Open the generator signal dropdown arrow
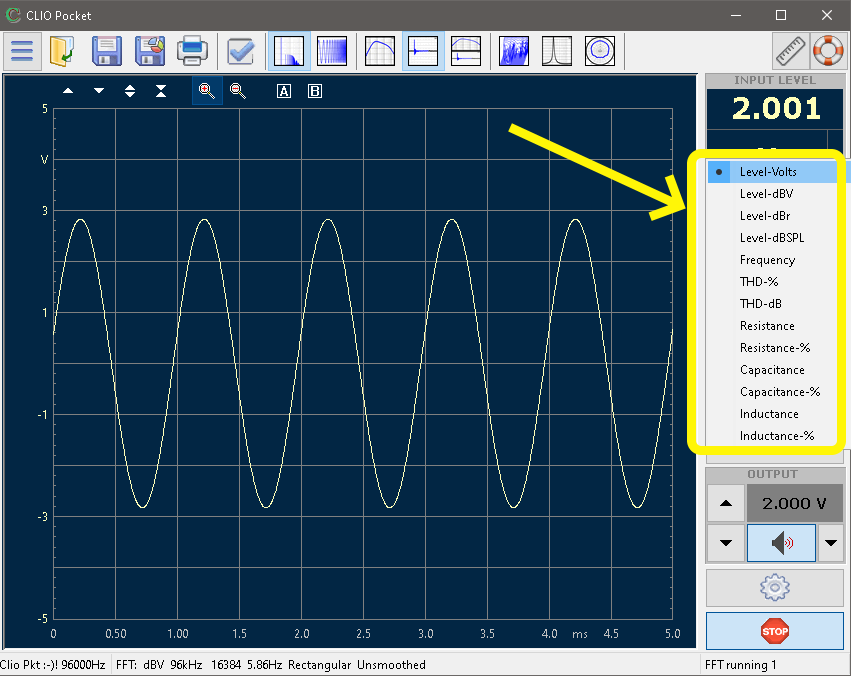 pos(830,543)
